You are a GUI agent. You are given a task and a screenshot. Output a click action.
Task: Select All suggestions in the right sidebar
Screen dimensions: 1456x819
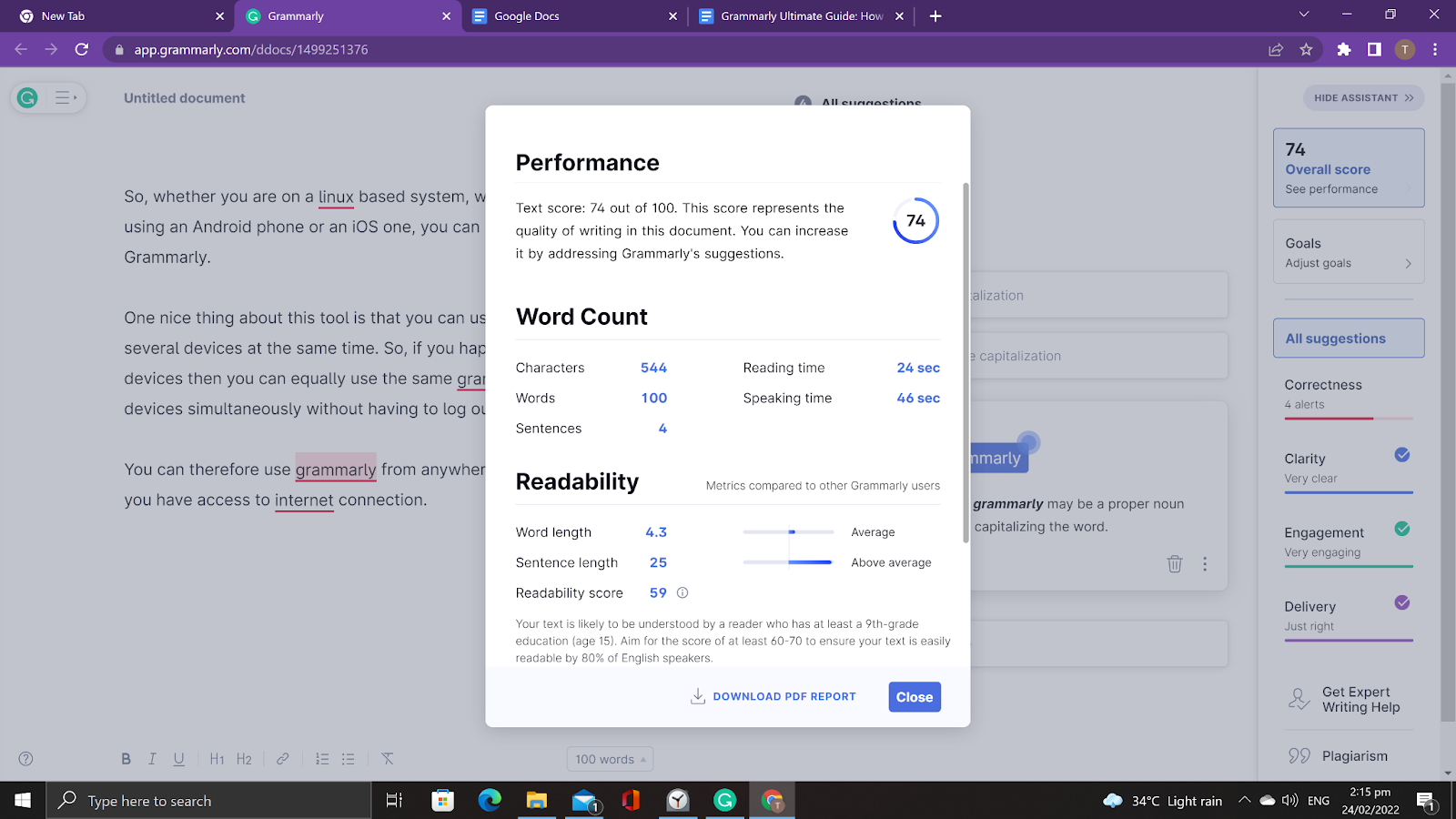[x=1349, y=339]
